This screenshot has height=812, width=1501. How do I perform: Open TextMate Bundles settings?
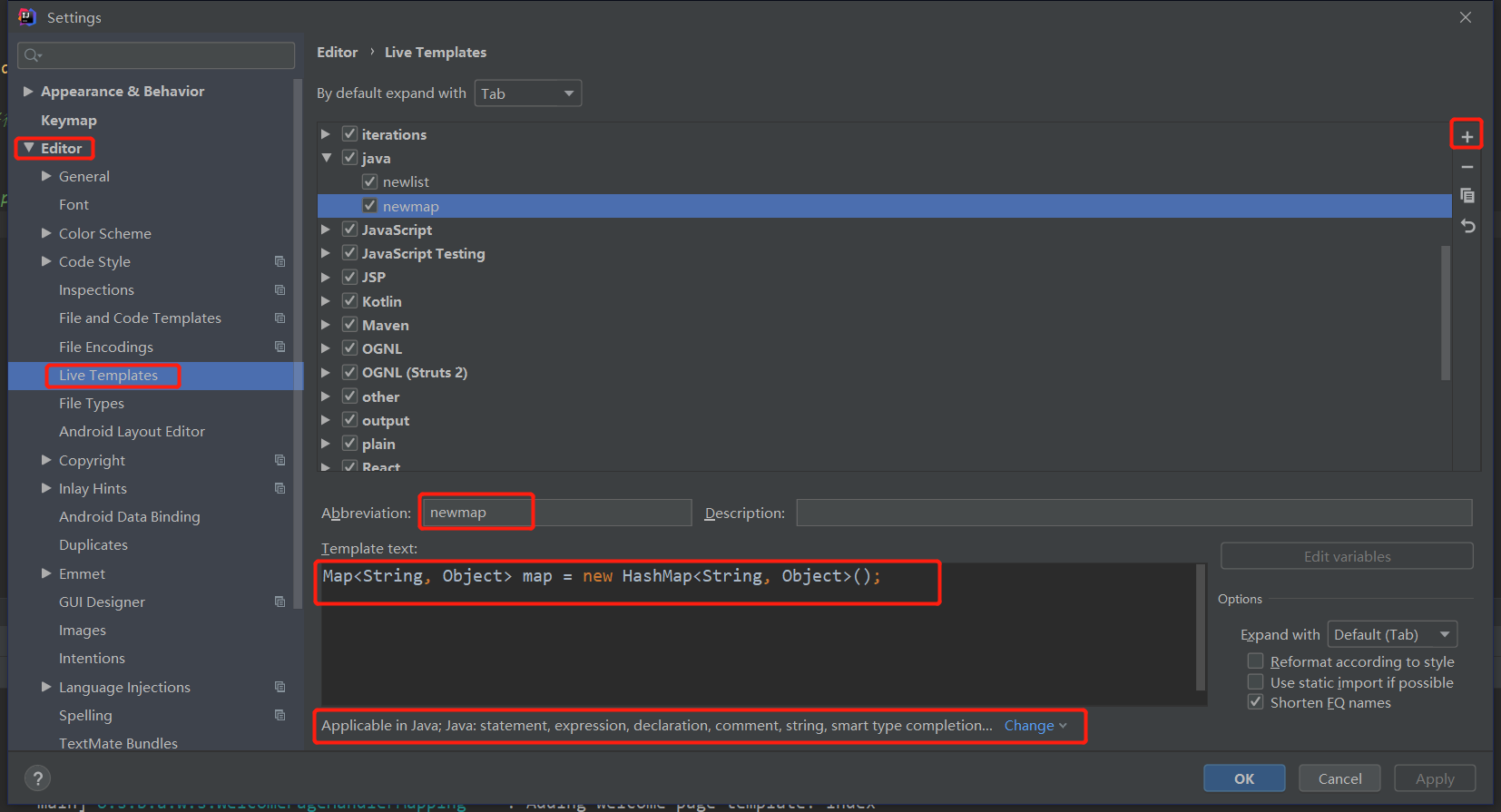[118, 743]
